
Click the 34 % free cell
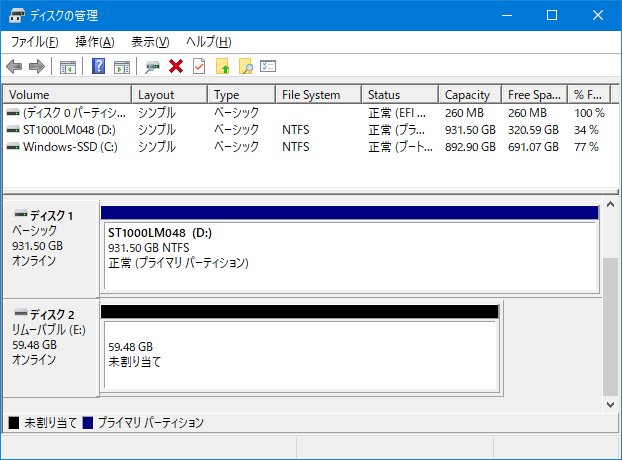586,130
